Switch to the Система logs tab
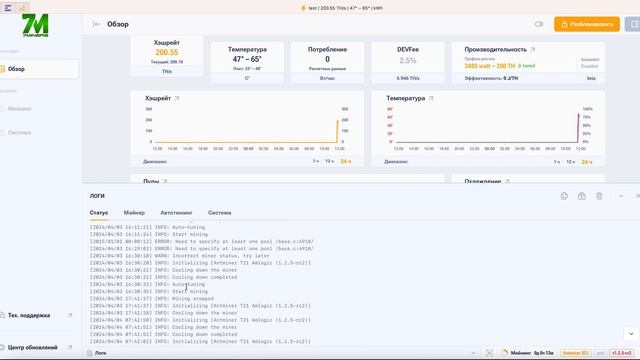The width and height of the screenshot is (640, 360). coord(220,213)
